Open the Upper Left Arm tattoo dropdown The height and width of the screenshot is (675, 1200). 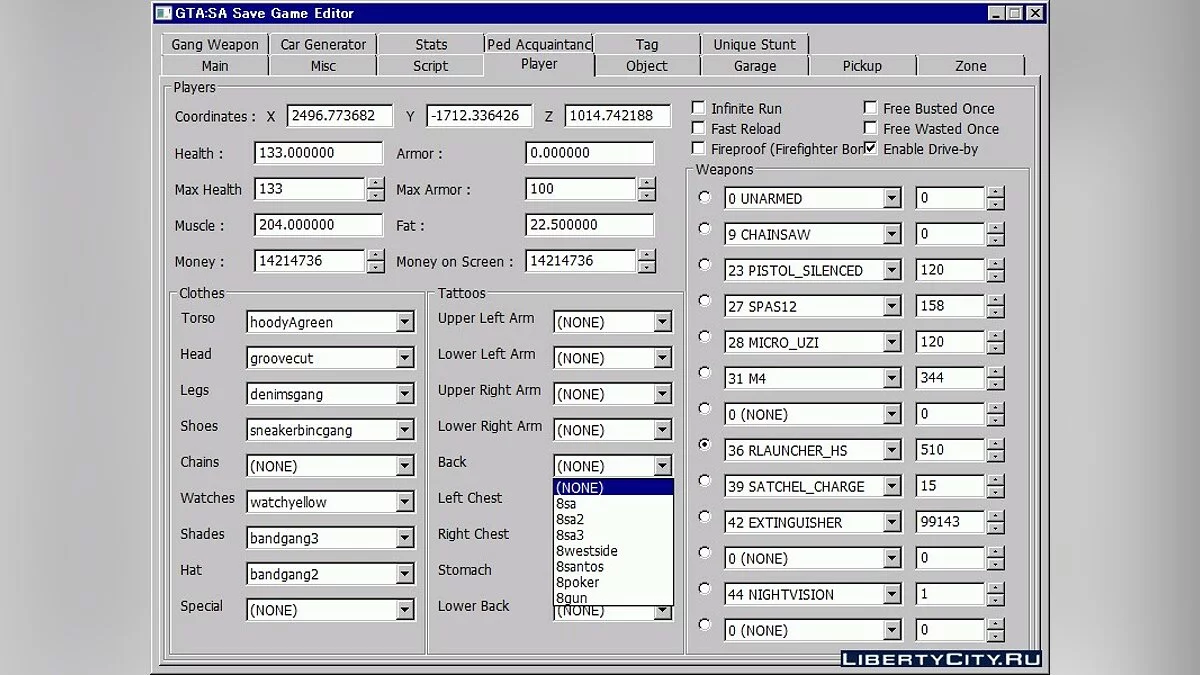pos(662,321)
